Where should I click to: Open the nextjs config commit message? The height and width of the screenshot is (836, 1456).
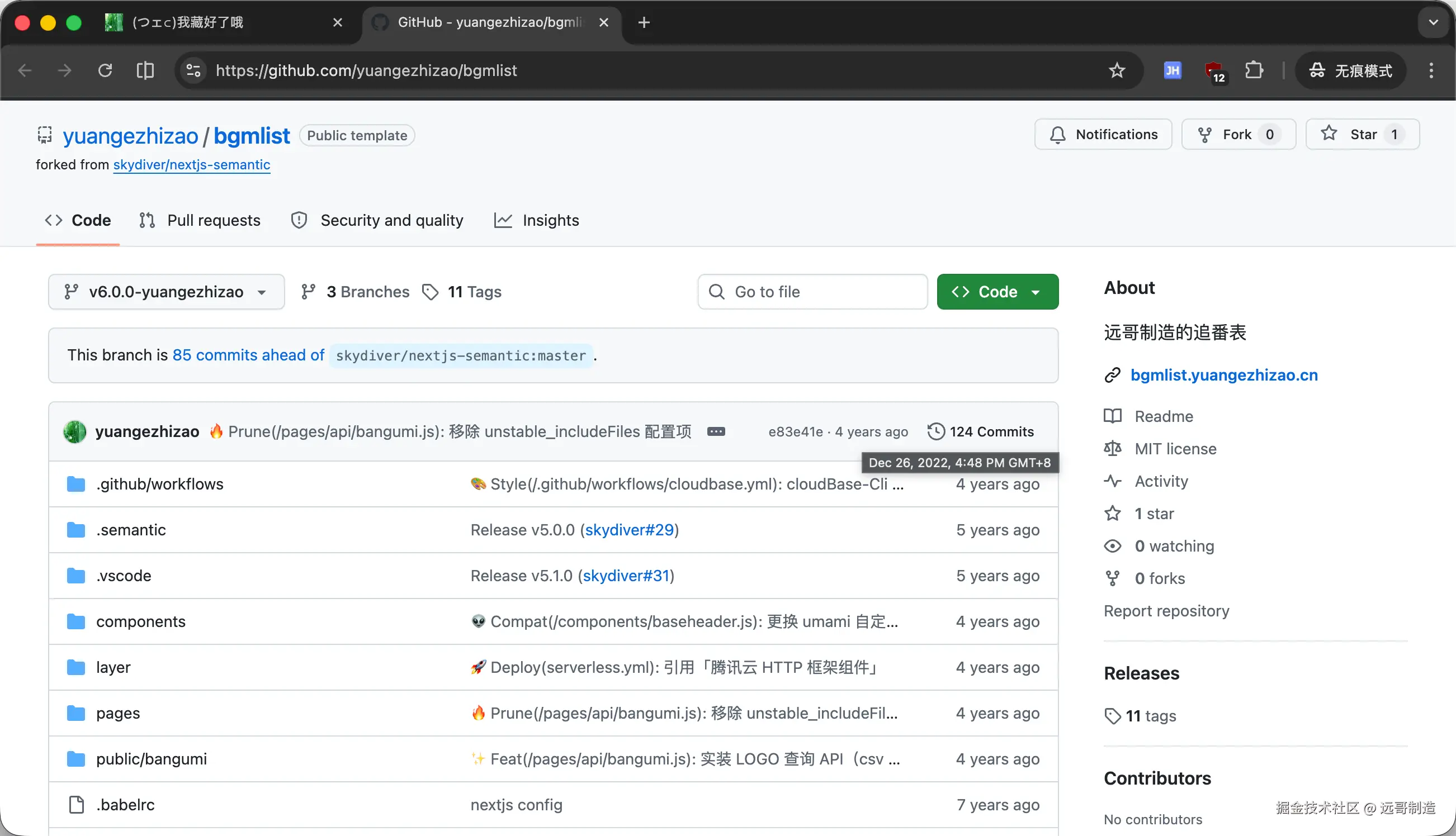516,805
